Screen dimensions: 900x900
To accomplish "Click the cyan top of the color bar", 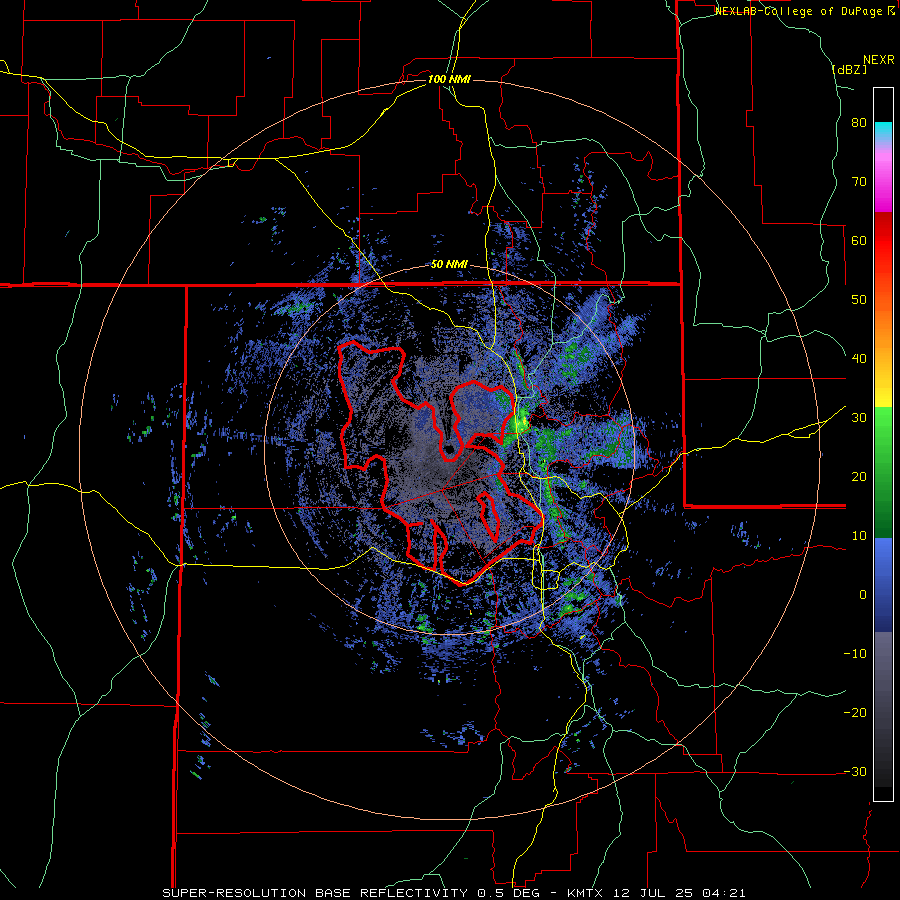I will pyautogui.click(x=883, y=130).
